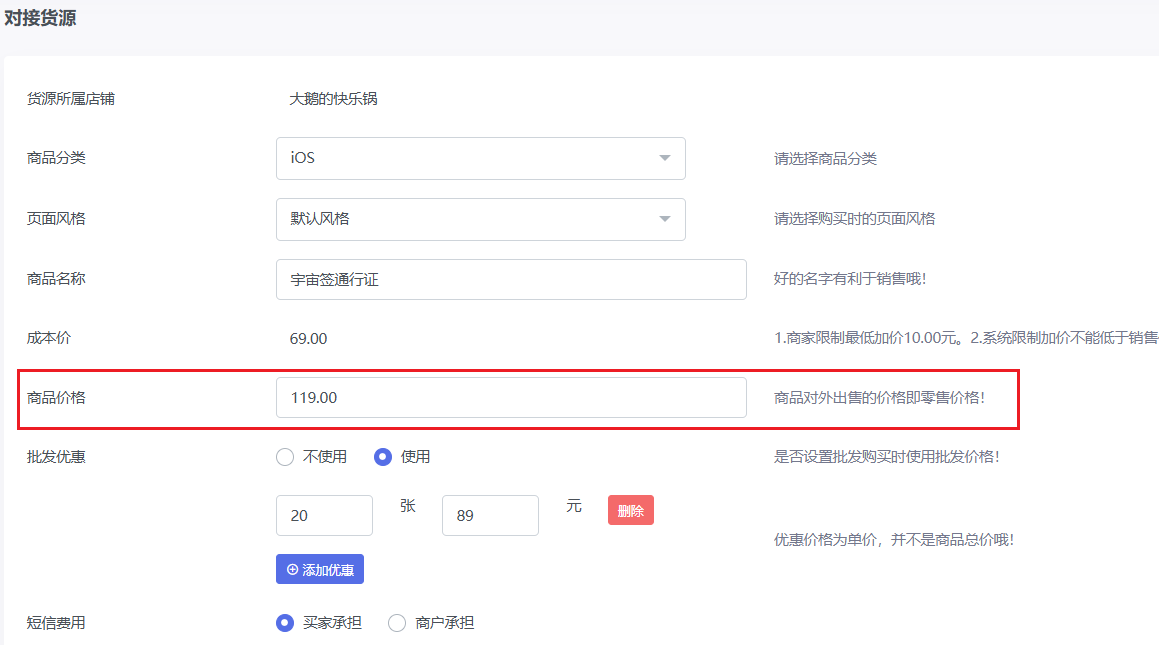Click the 优惠价格为单价 notice text
This screenshot has width=1159, height=645.
pos(894,540)
